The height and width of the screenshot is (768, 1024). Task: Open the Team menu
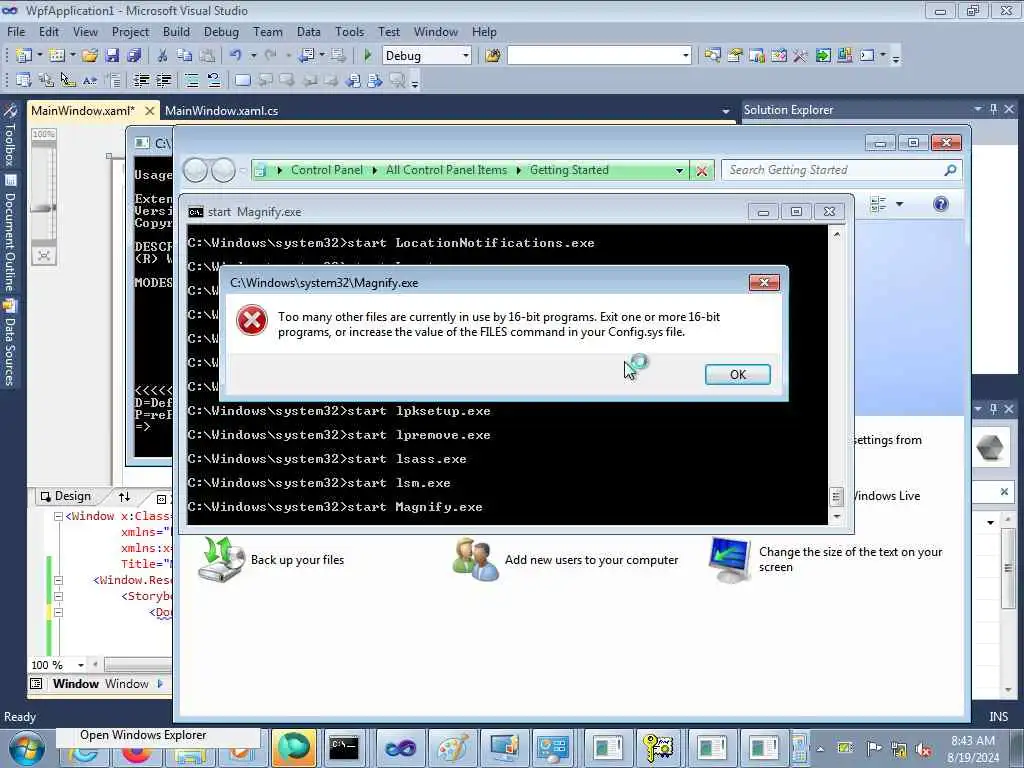(x=268, y=31)
